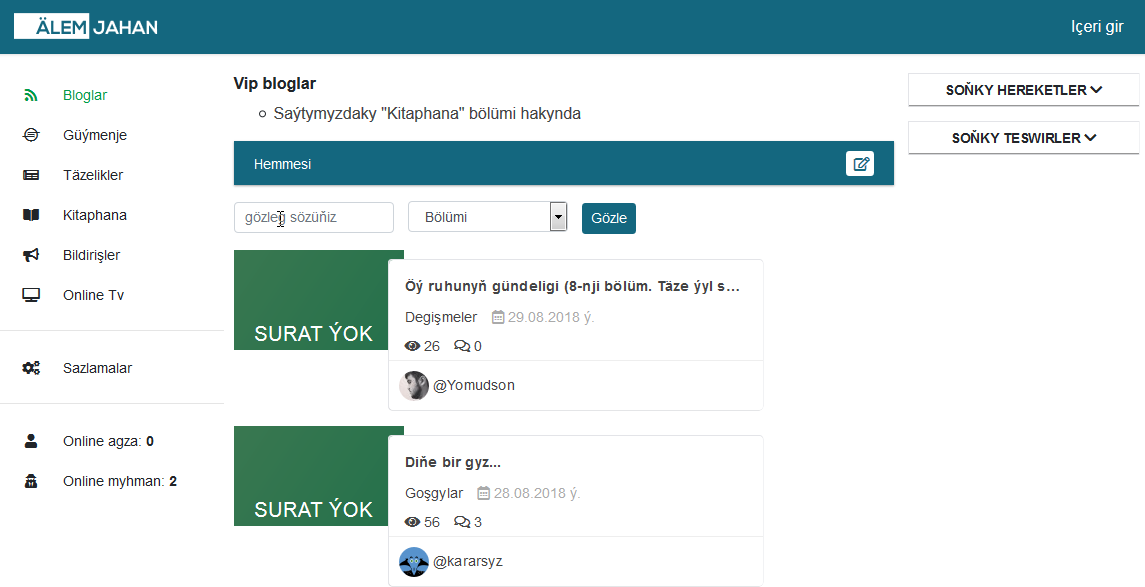Select Online Tv menu item

[x=93, y=295]
